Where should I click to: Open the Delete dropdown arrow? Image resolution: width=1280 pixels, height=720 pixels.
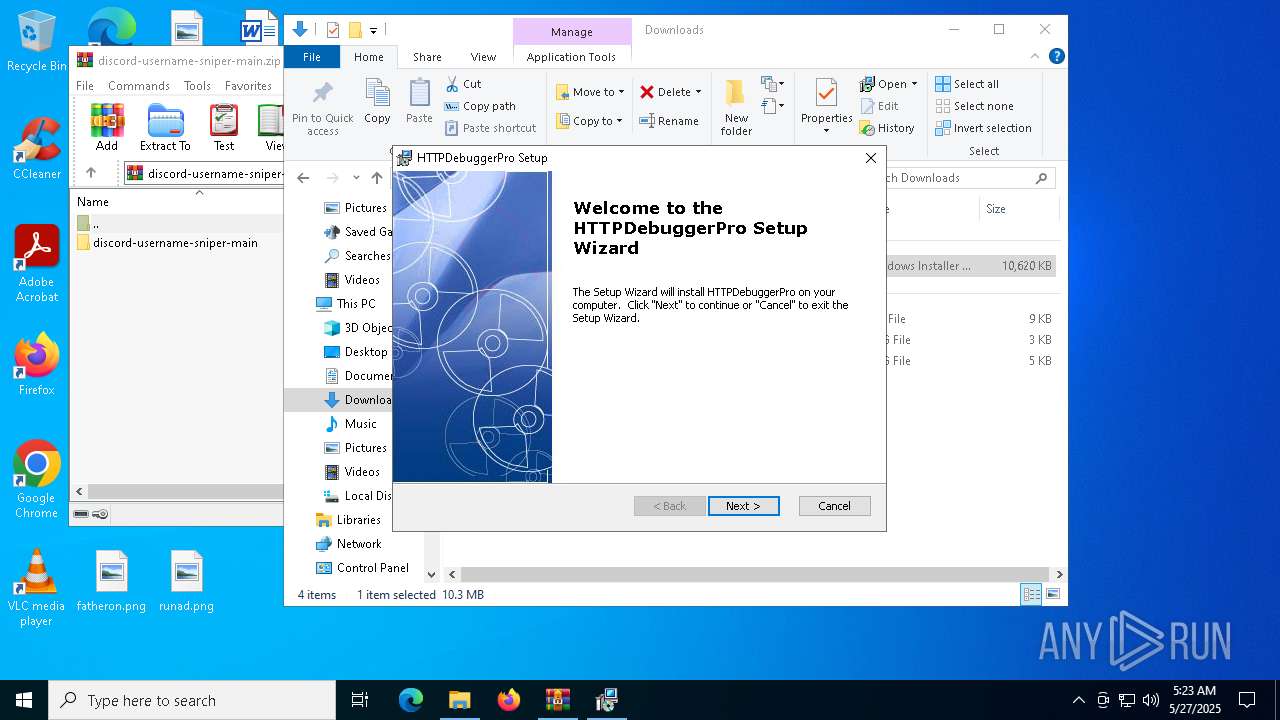698,92
